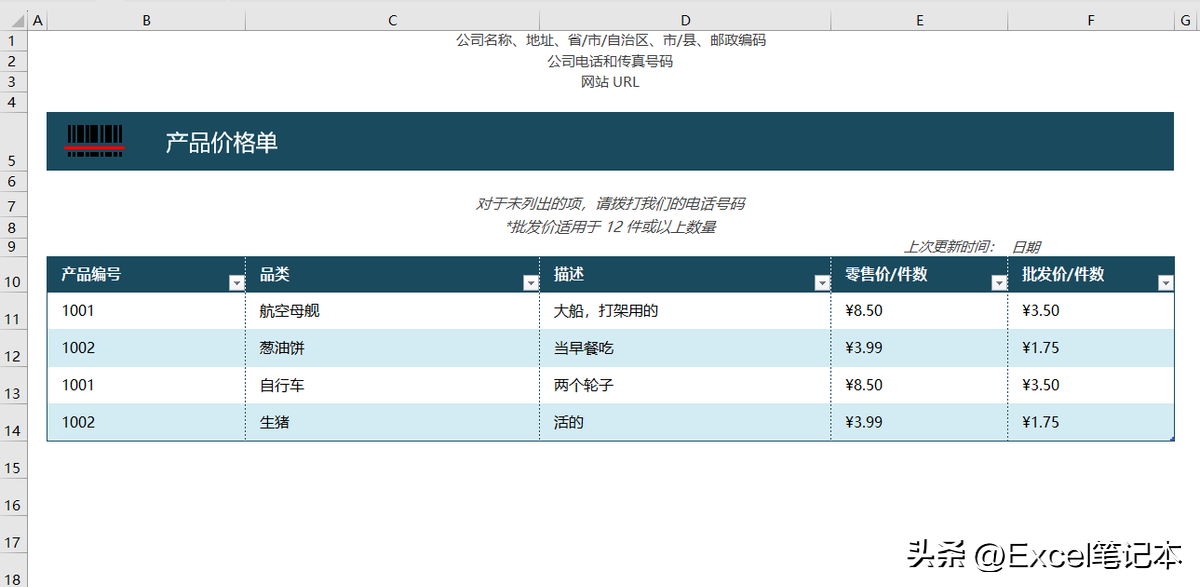Click the table resize handle at bottom-right corner

[1171, 437]
